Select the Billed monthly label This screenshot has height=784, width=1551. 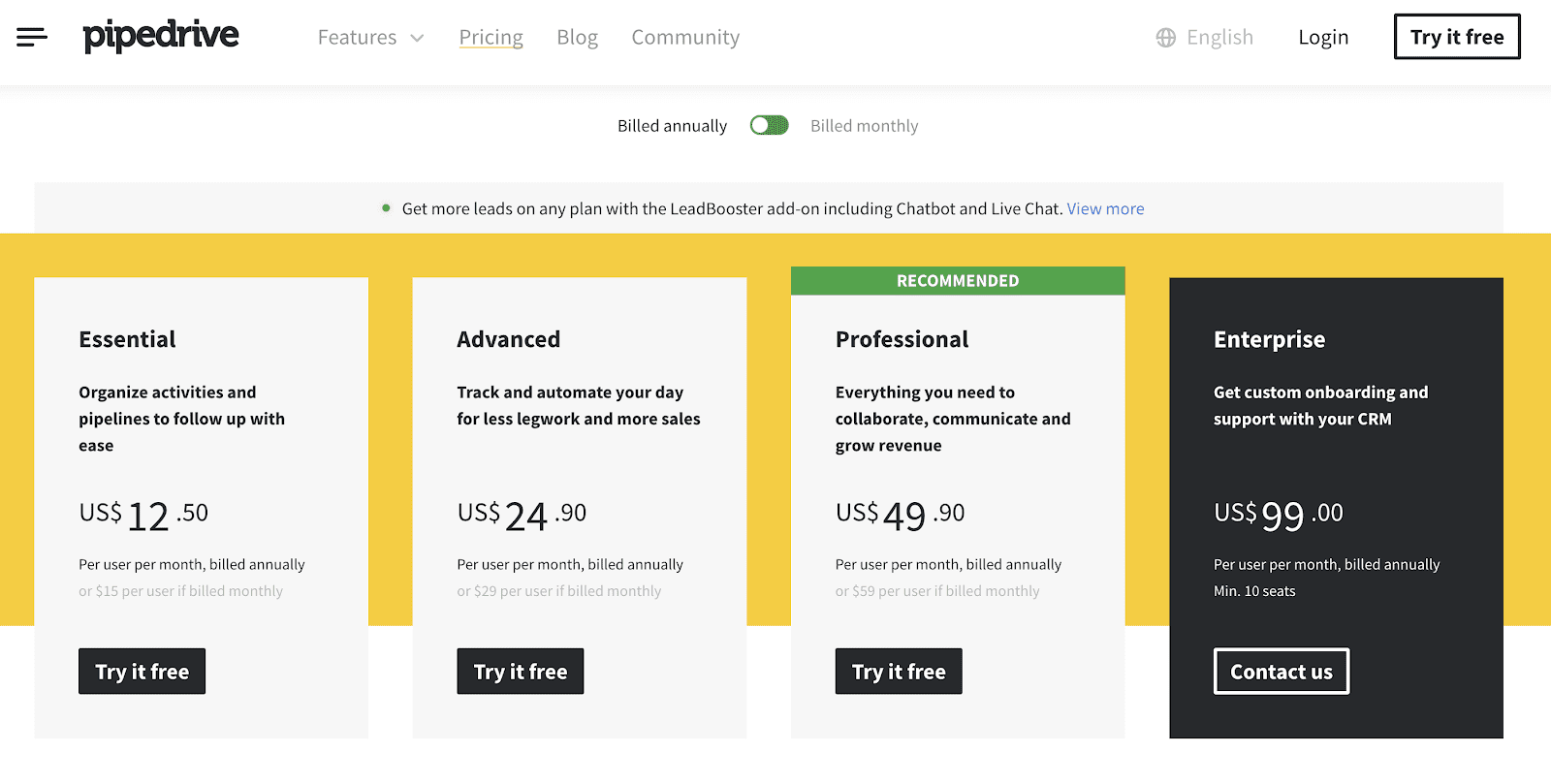click(x=864, y=126)
